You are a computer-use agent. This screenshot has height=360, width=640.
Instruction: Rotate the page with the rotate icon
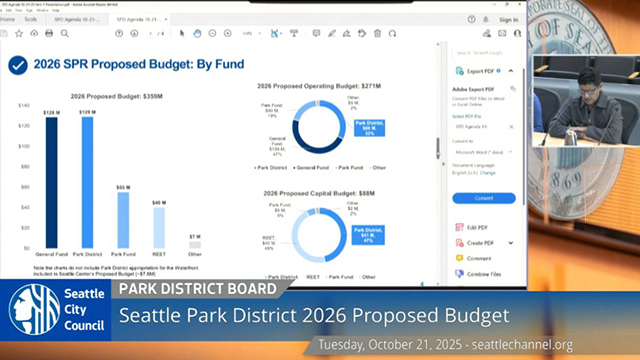coord(392,33)
